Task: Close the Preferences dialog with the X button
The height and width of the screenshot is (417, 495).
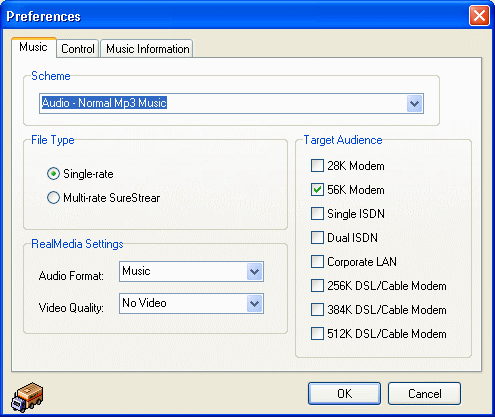Action: click(x=479, y=16)
